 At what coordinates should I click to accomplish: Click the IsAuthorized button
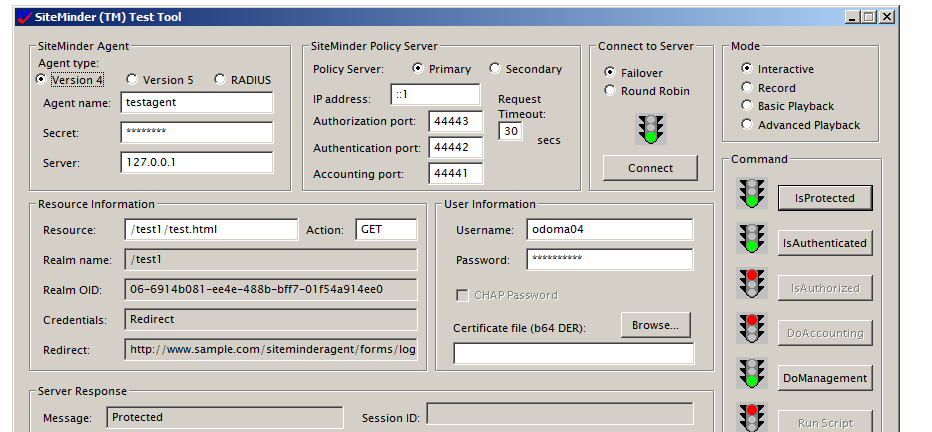(x=825, y=288)
